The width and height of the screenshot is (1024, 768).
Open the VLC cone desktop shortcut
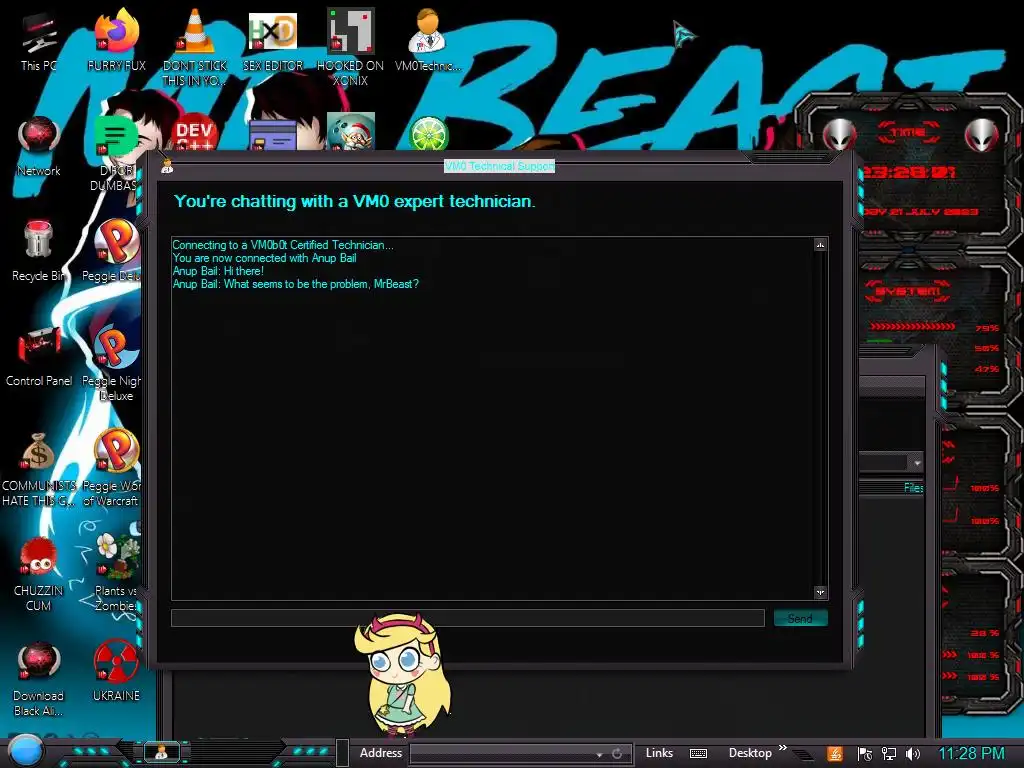[195, 46]
